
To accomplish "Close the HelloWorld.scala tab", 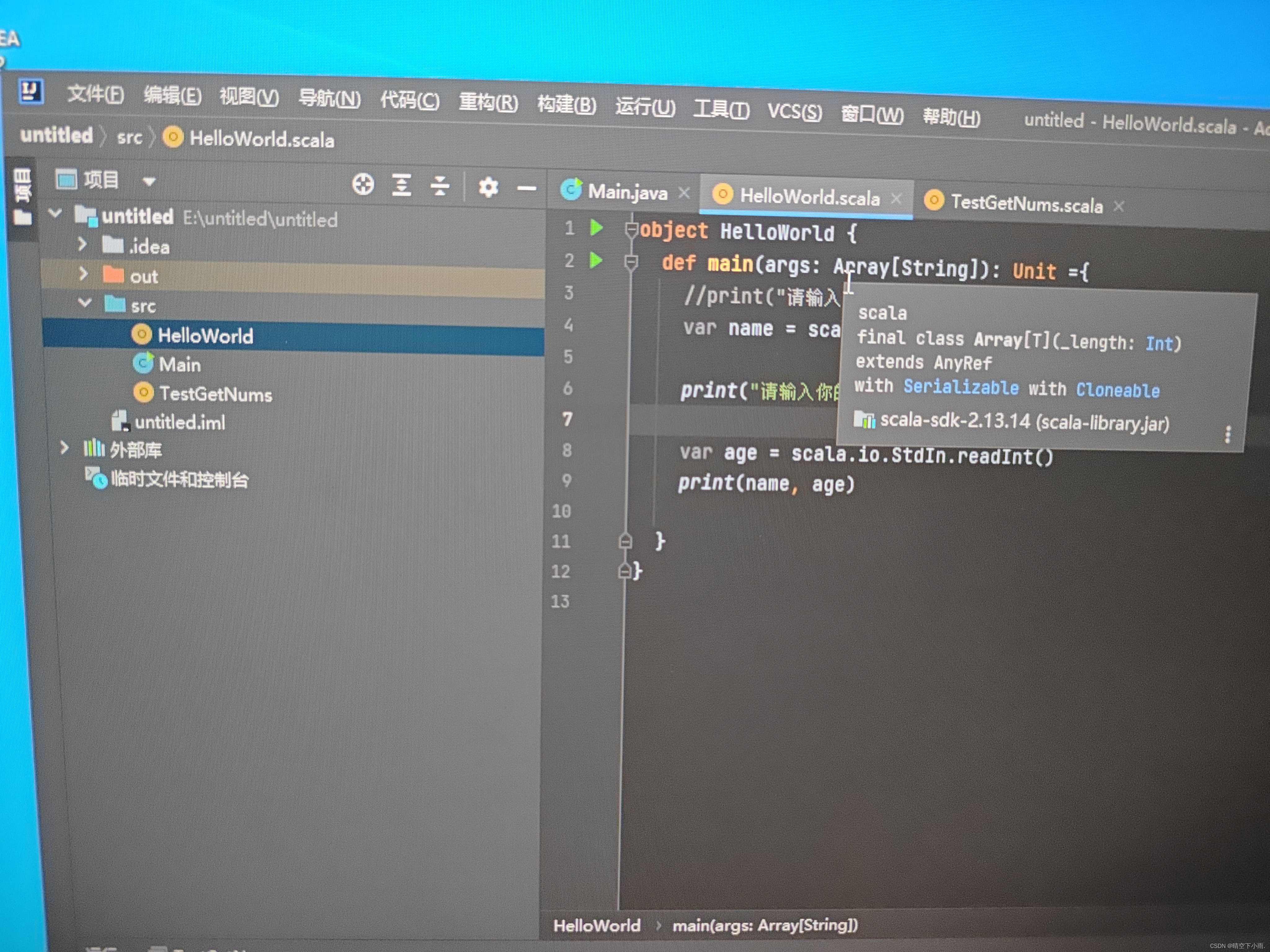I will pyautogui.click(x=896, y=199).
